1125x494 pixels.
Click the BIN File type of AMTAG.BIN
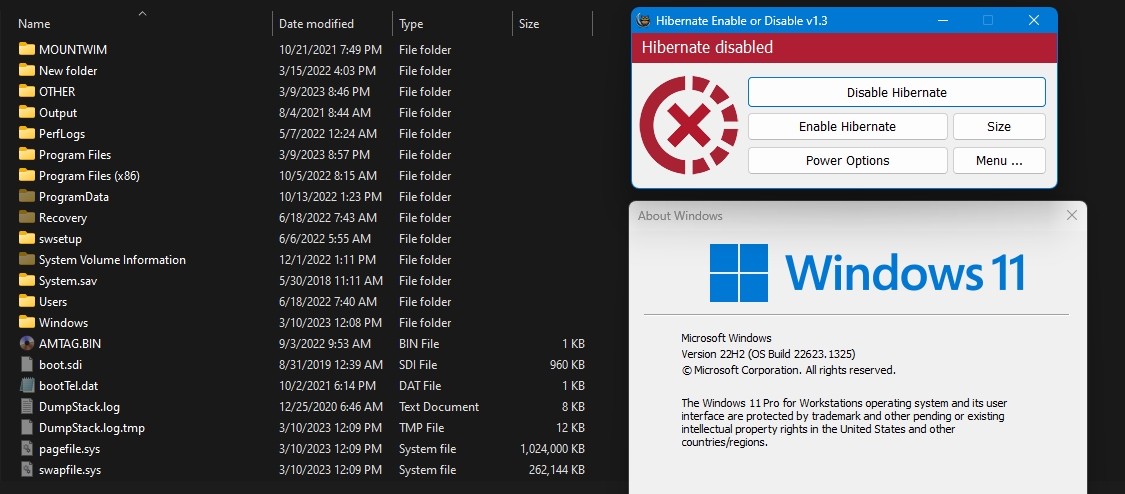point(419,343)
